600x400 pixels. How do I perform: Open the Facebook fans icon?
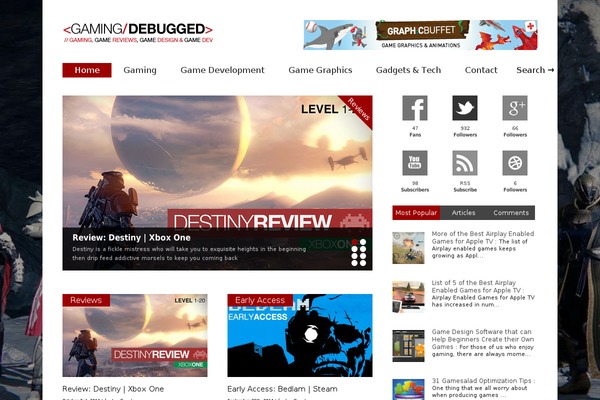(415, 108)
